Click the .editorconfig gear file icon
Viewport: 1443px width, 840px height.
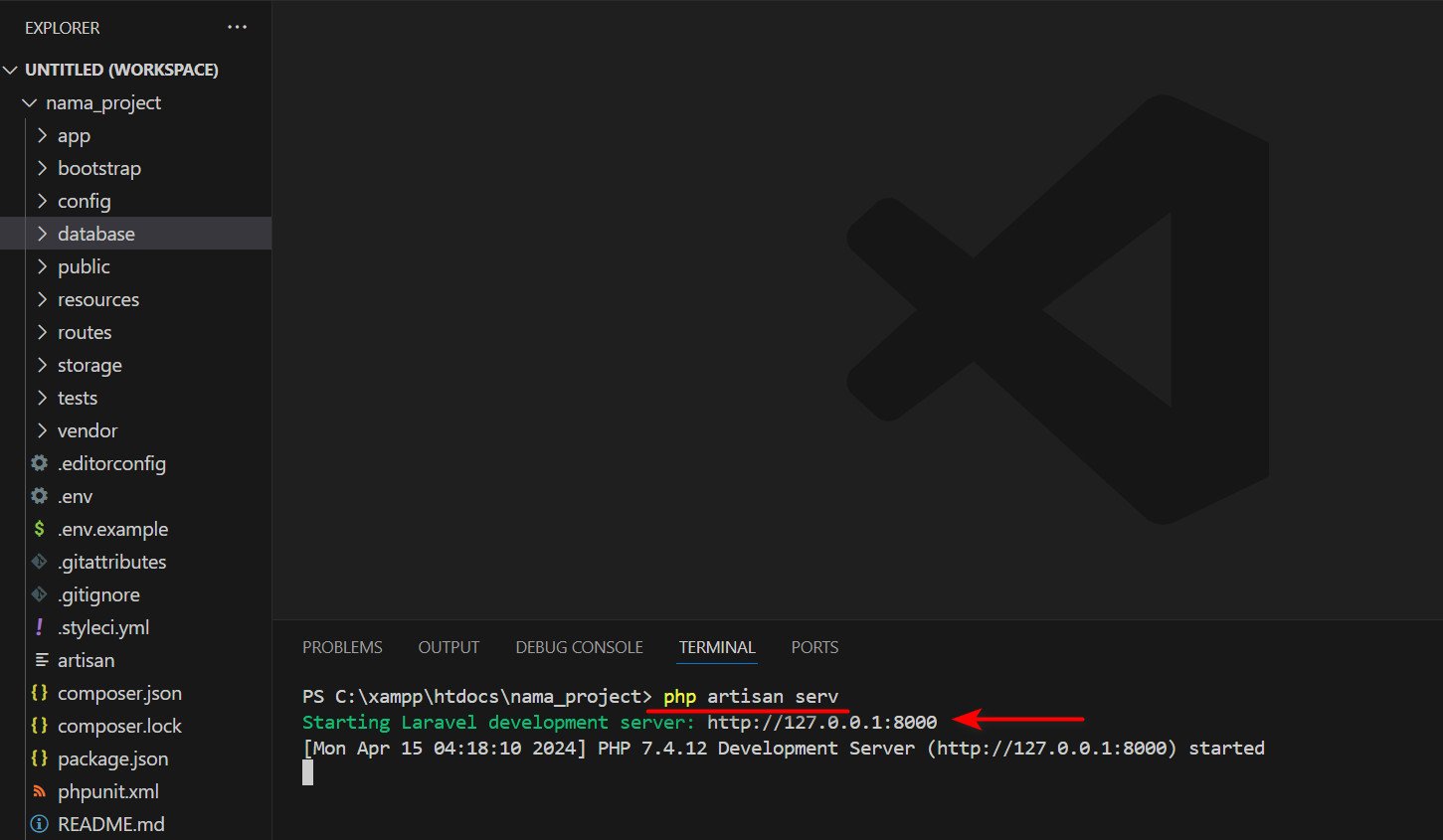tap(40, 462)
